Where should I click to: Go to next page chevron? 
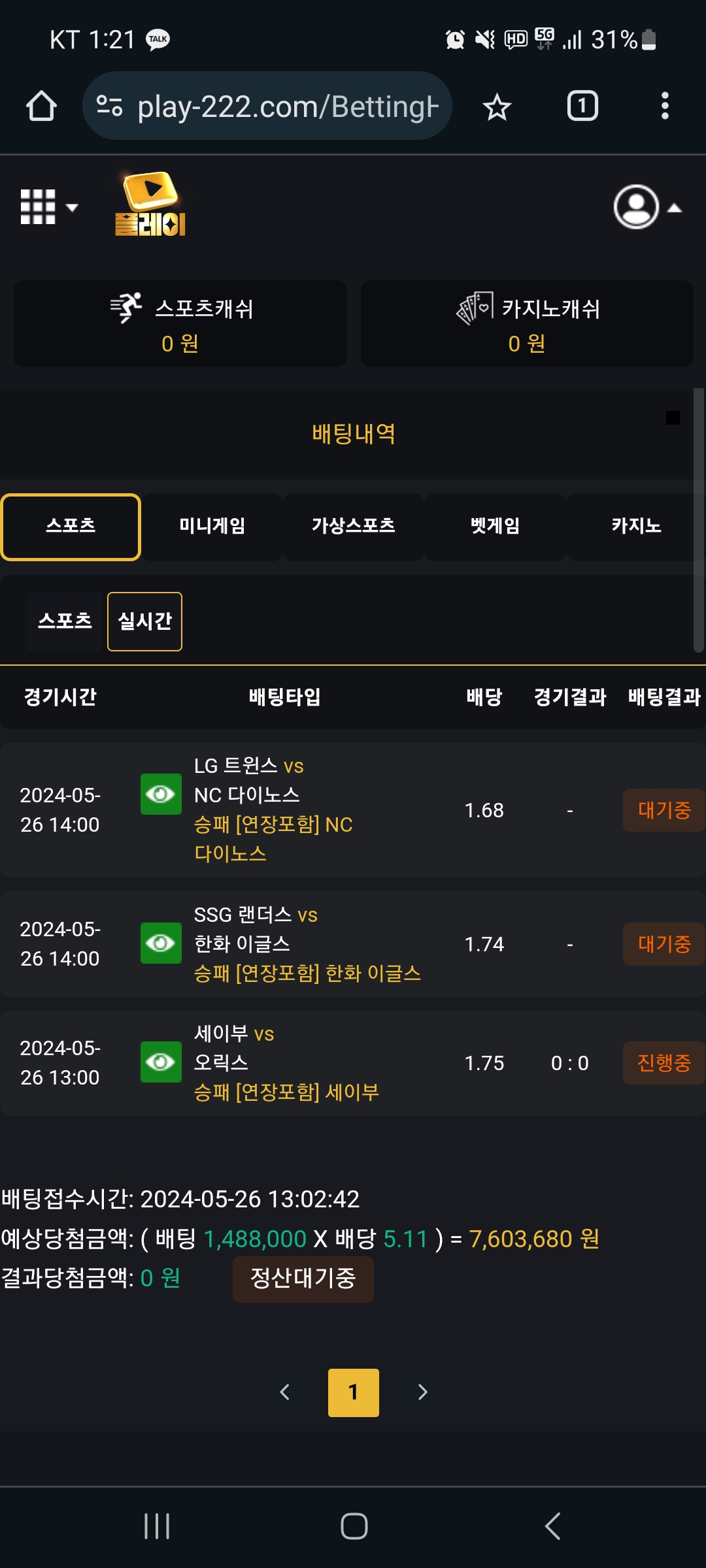pos(422,1392)
